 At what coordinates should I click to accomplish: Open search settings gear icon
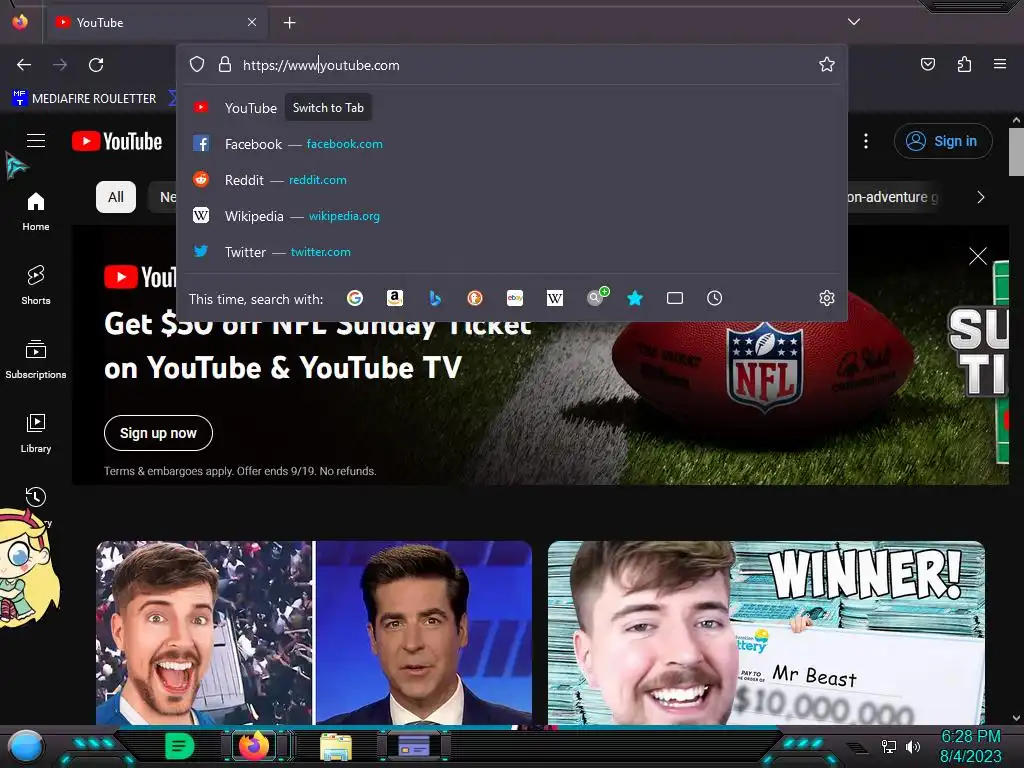tap(827, 298)
